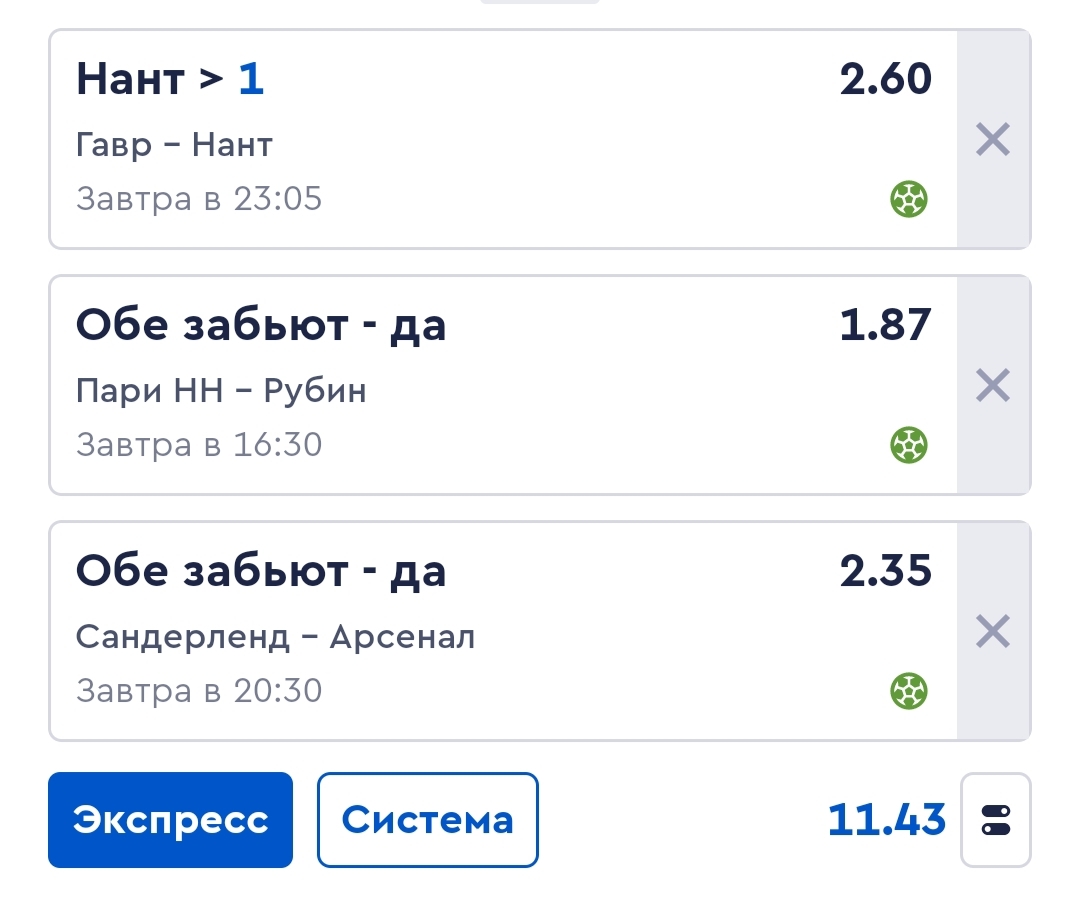Remove the Сандерленд – Арсенал bet
Screen dimensions: 1080x900
tap(993, 632)
